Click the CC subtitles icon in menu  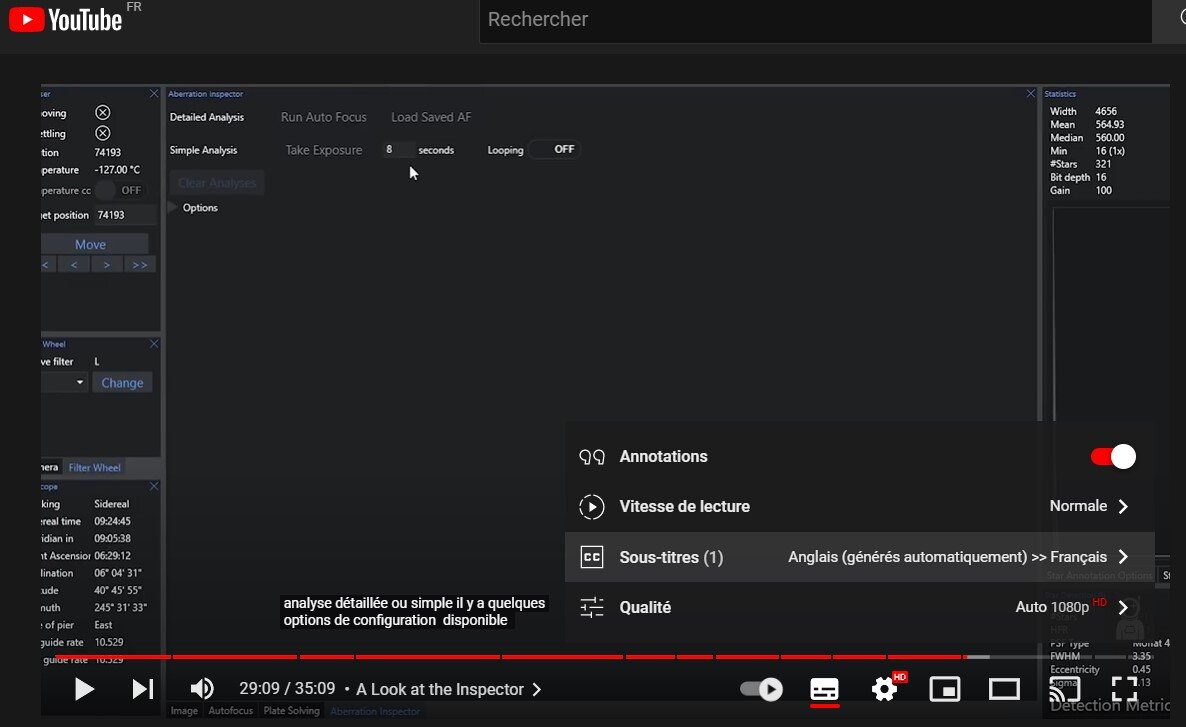591,557
